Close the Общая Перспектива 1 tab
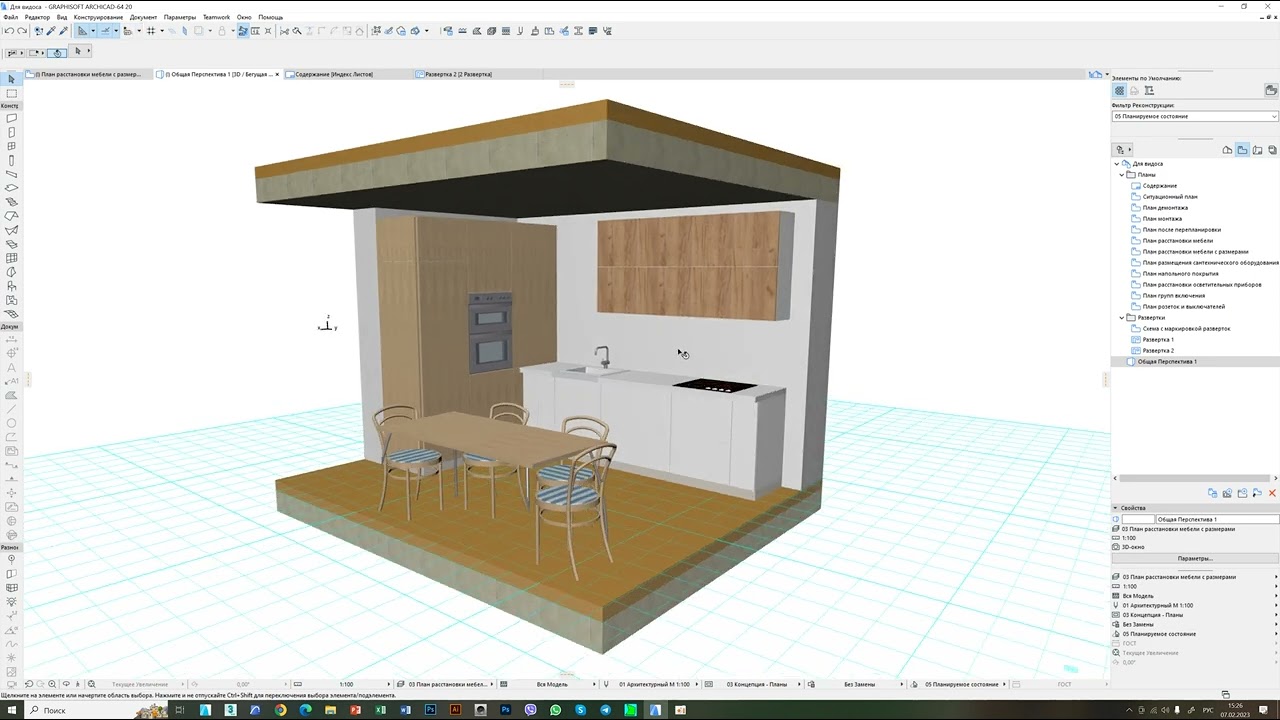The image size is (1280, 720). tap(277, 74)
